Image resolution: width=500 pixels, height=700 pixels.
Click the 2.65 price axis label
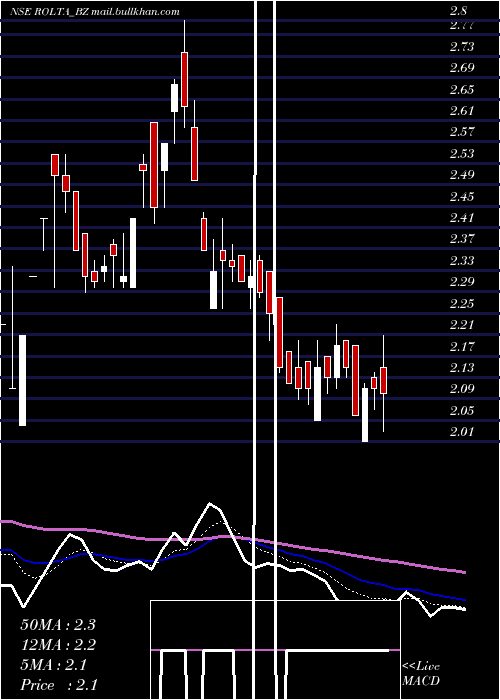coord(462,90)
